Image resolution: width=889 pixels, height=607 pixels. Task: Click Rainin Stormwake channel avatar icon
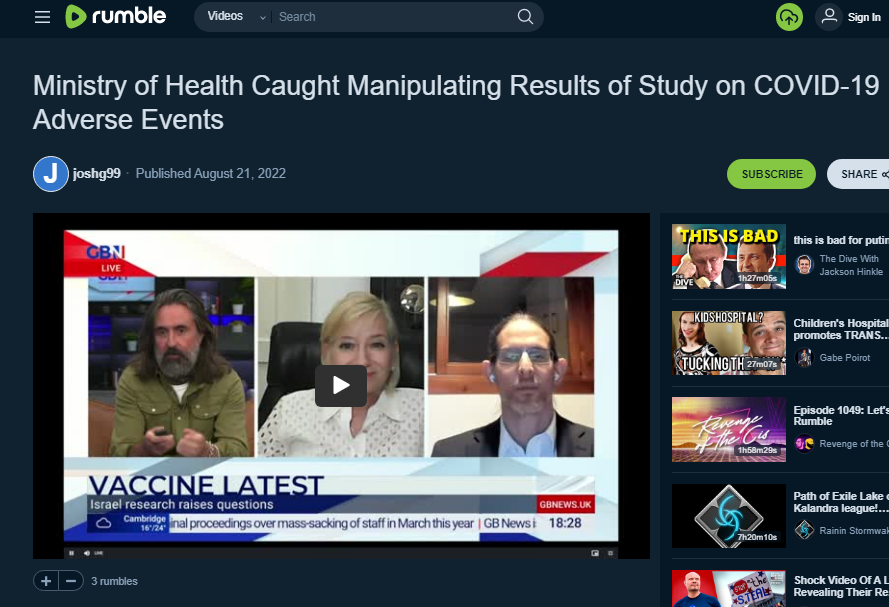pos(804,530)
